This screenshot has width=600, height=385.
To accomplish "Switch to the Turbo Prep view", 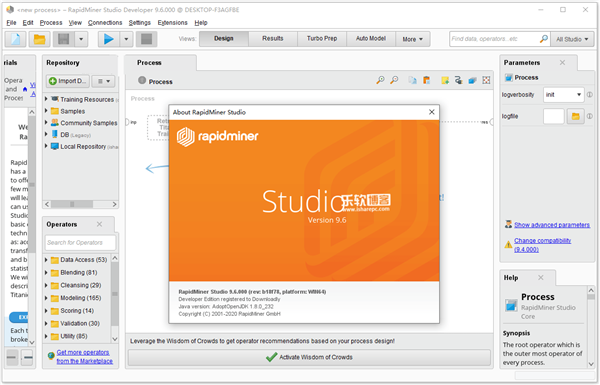I will point(322,39).
